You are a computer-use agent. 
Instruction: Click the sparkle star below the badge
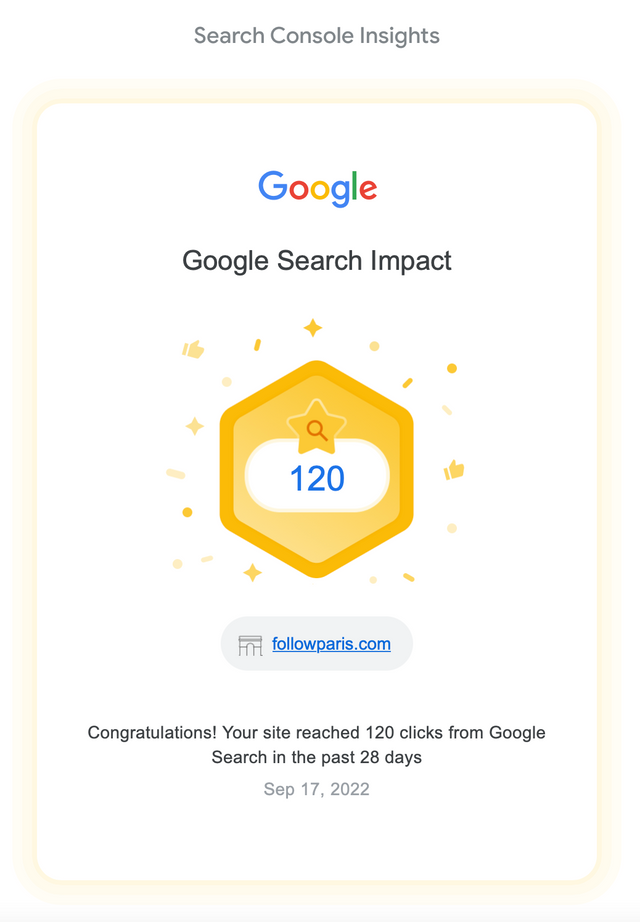coord(253,572)
